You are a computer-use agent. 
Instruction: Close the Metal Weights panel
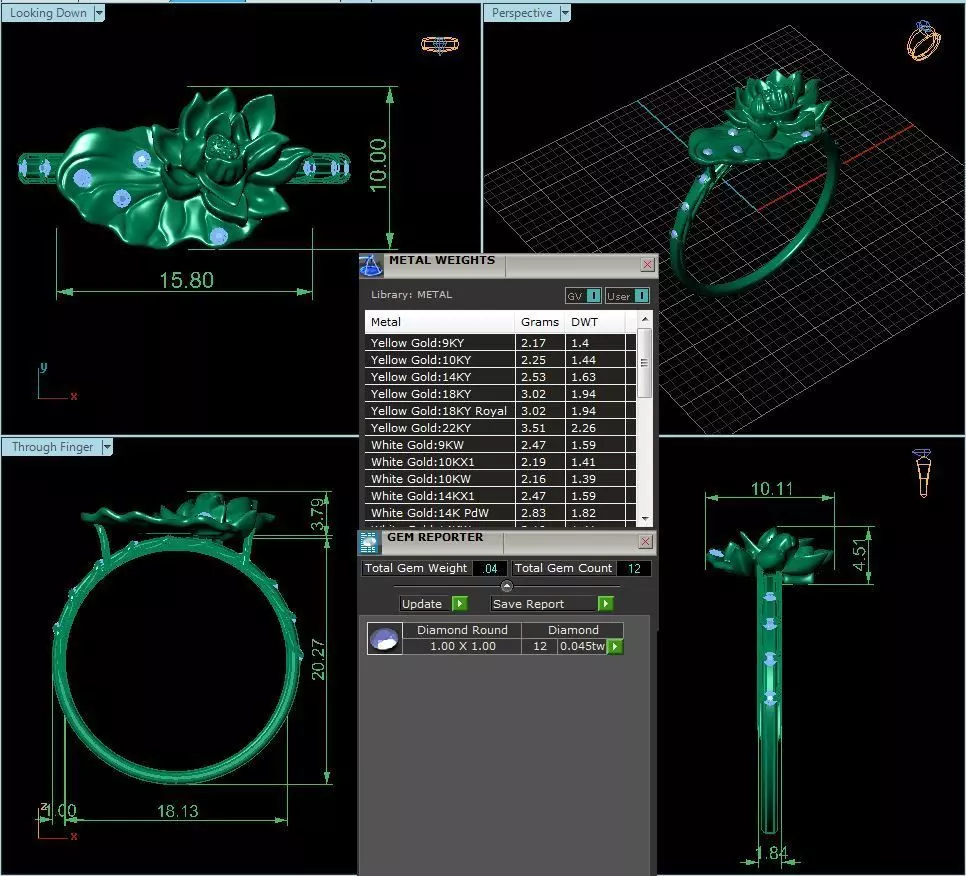647,264
